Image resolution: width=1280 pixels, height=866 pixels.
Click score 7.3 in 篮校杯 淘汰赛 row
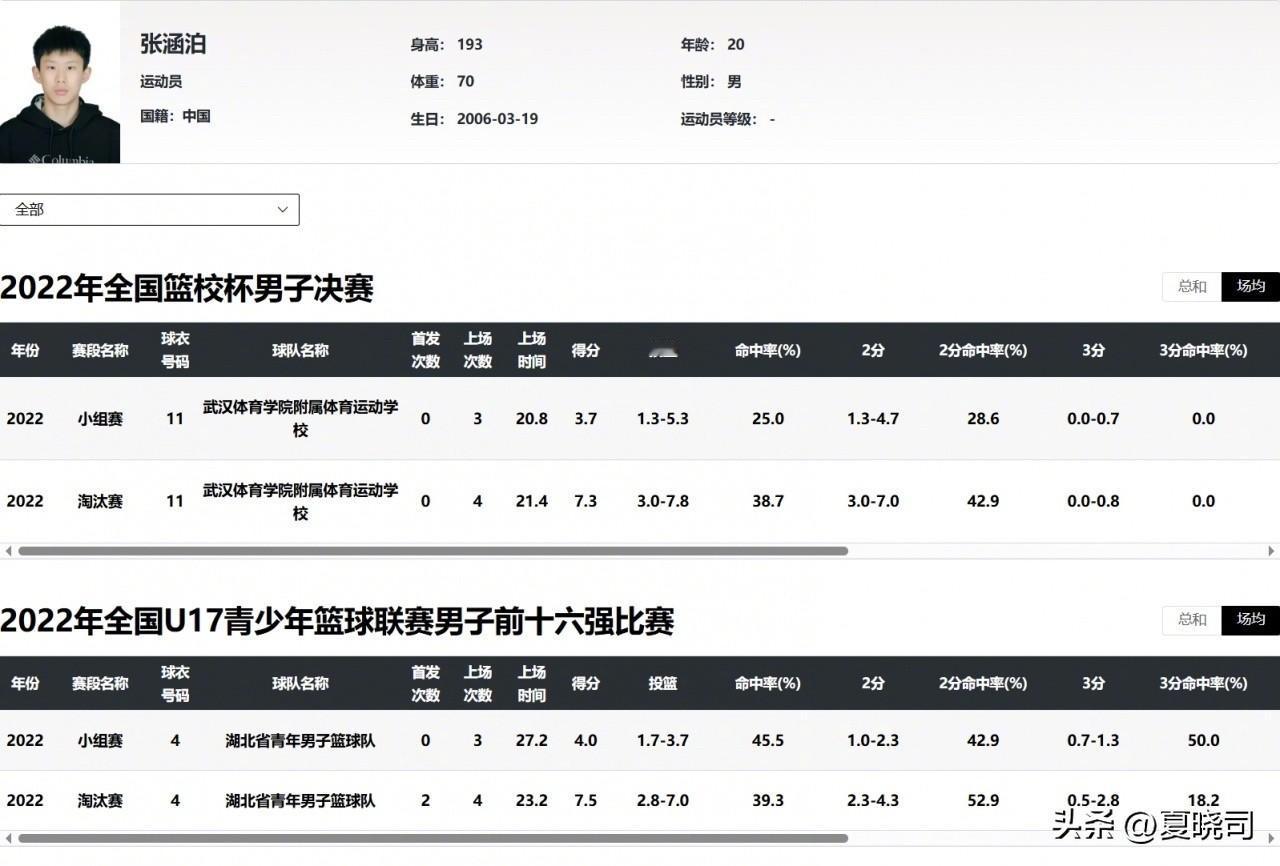click(x=586, y=501)
